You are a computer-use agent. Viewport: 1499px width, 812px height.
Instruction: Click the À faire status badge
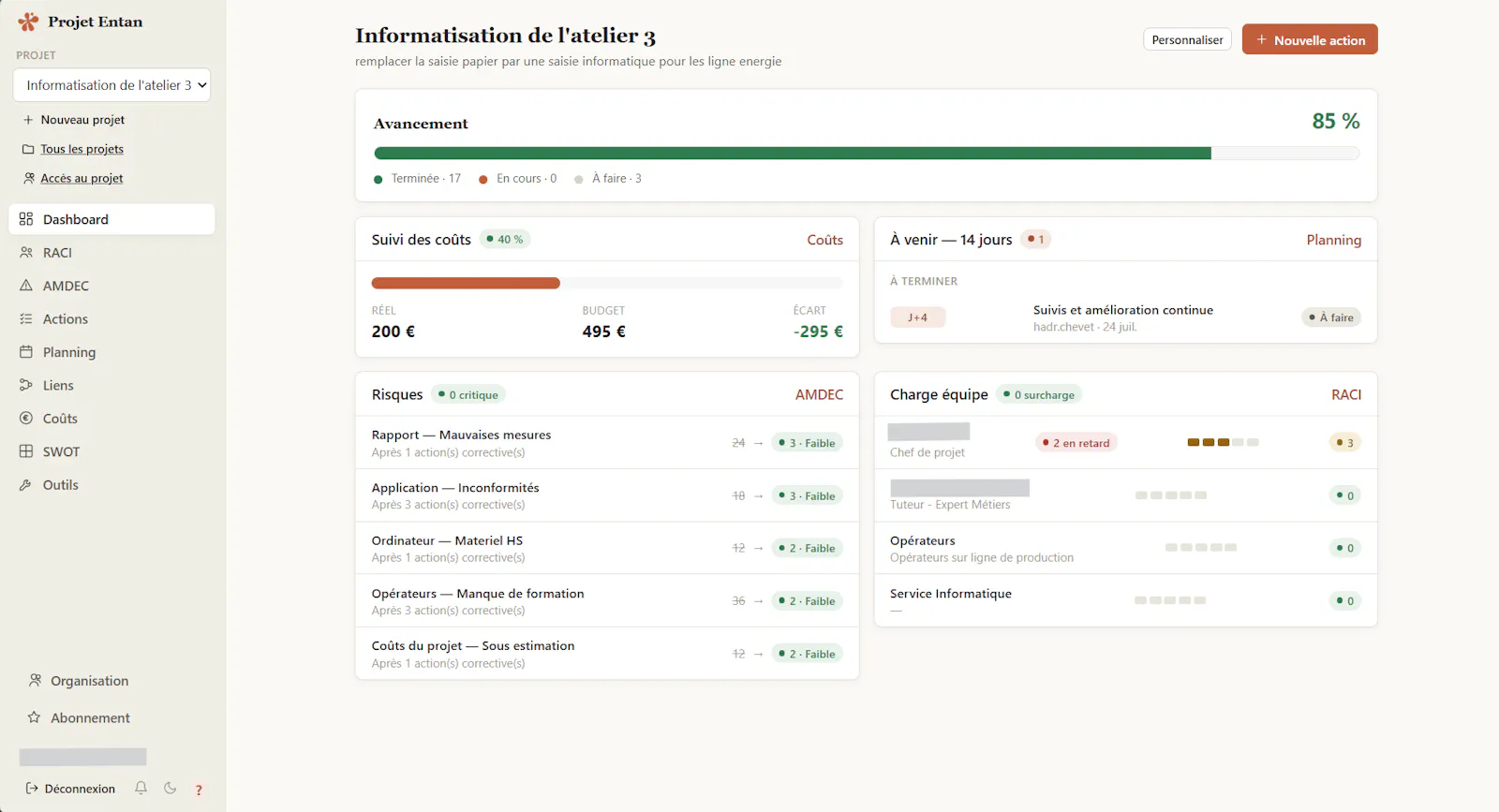[1331, 317]
